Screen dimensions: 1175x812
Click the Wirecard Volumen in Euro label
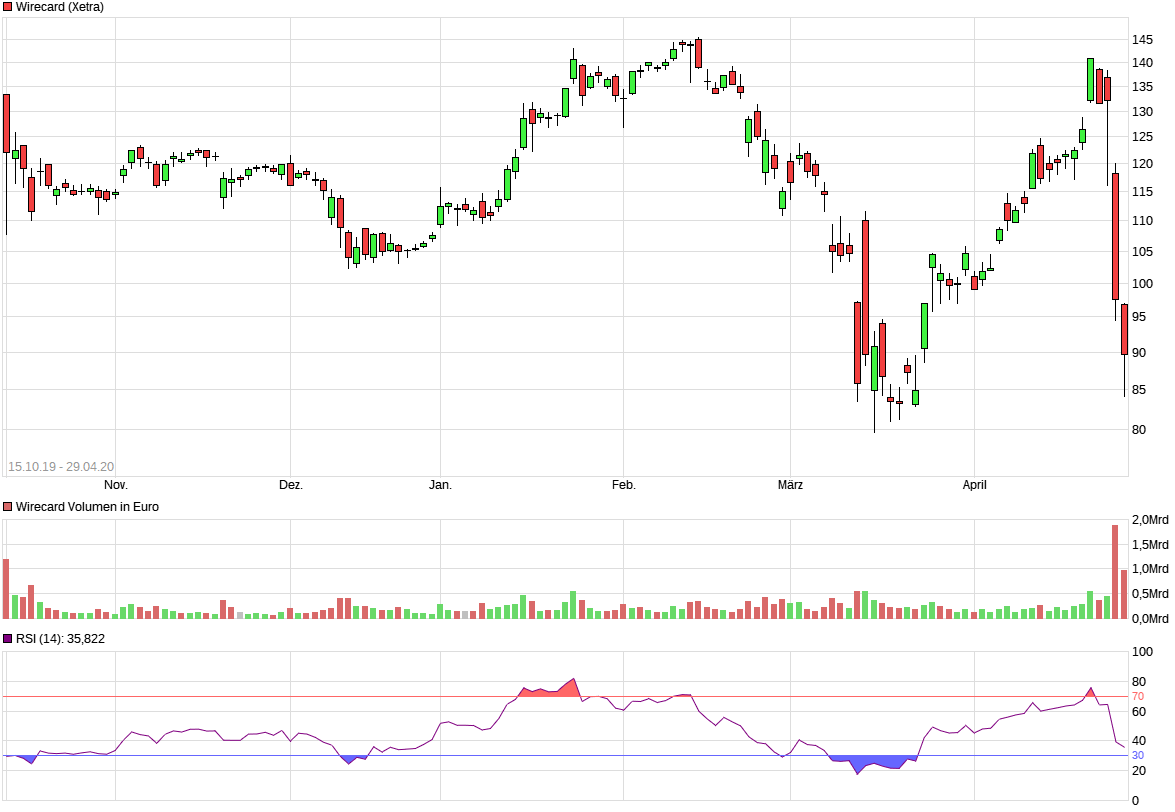click(x=87, y=507)
